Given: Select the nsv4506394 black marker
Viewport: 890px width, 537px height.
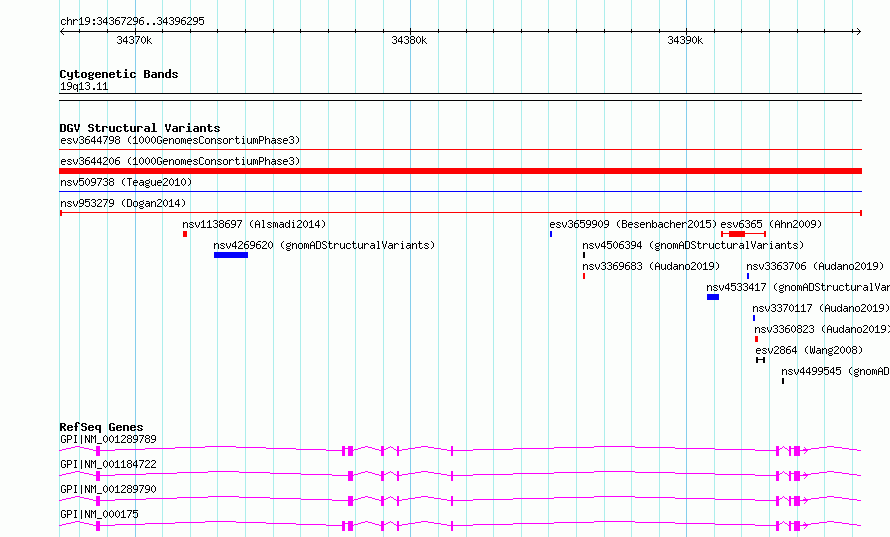Looking at the screenshot, I should pos(584,255).
